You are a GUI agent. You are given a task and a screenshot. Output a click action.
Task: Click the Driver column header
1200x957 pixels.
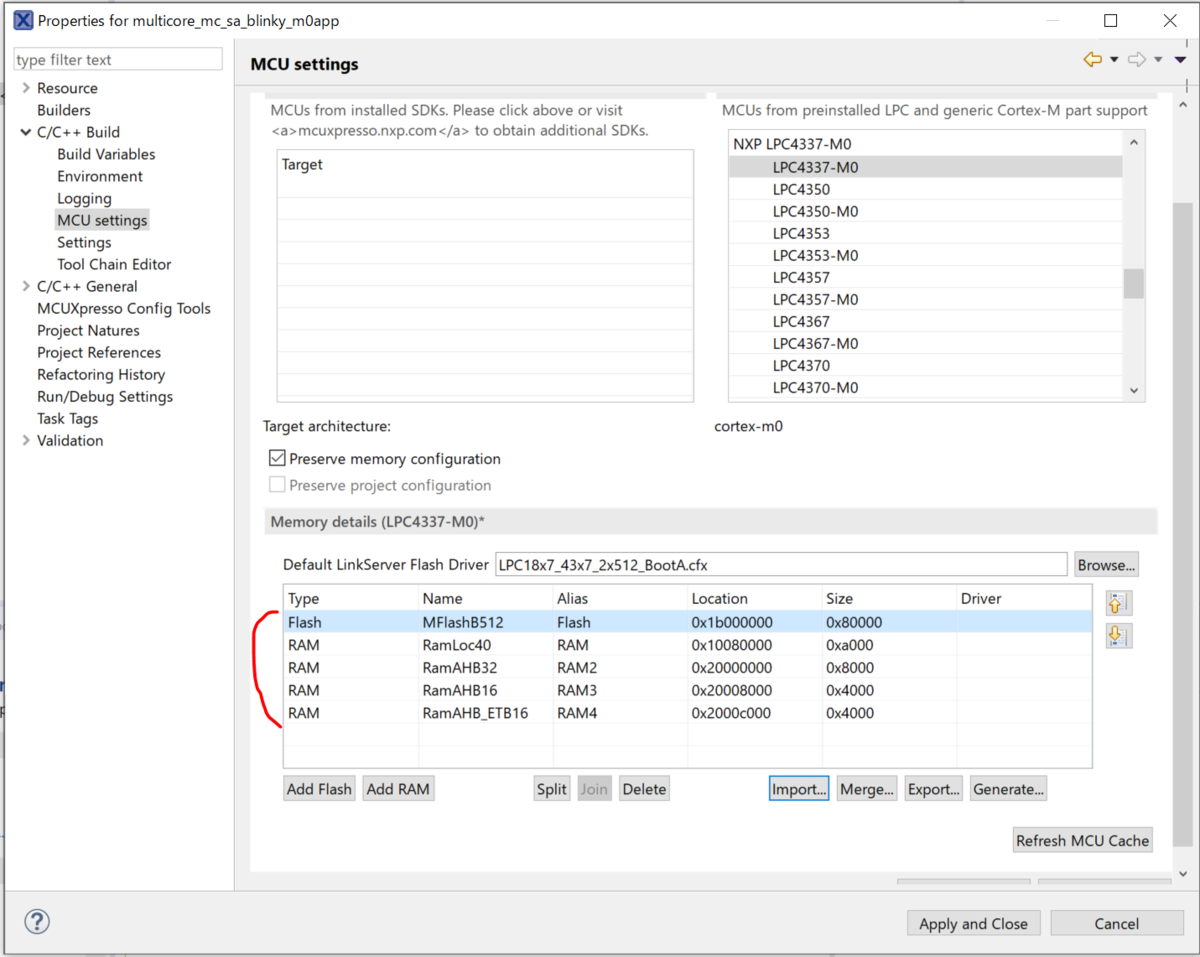[x=1024, y=598]
